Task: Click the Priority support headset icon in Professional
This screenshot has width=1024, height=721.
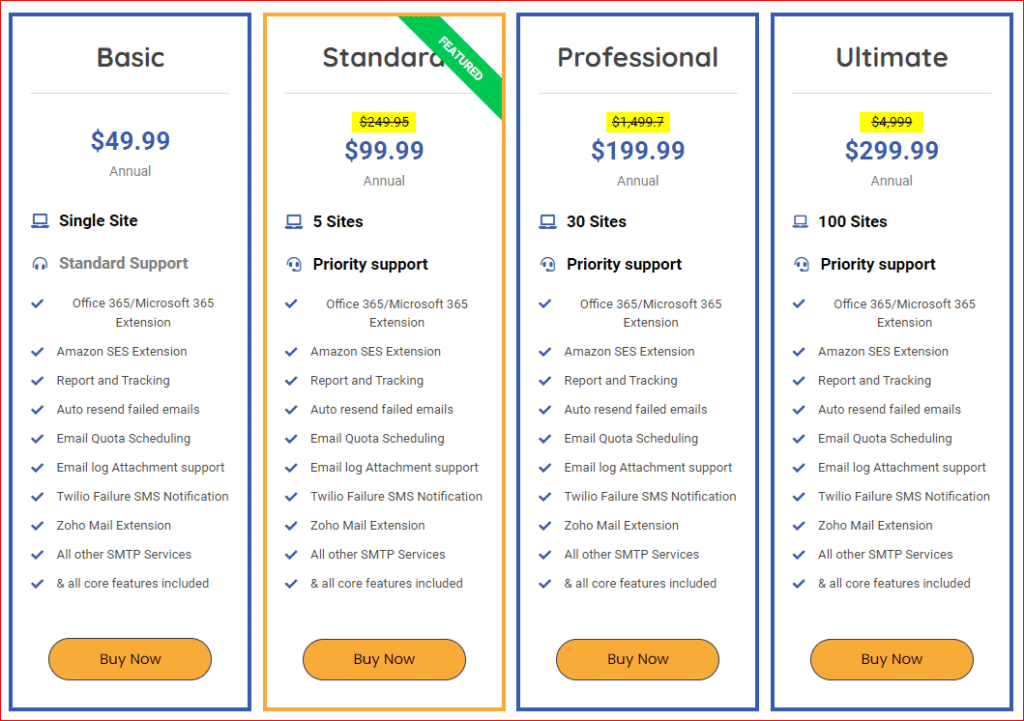Action: click(546, 263)
